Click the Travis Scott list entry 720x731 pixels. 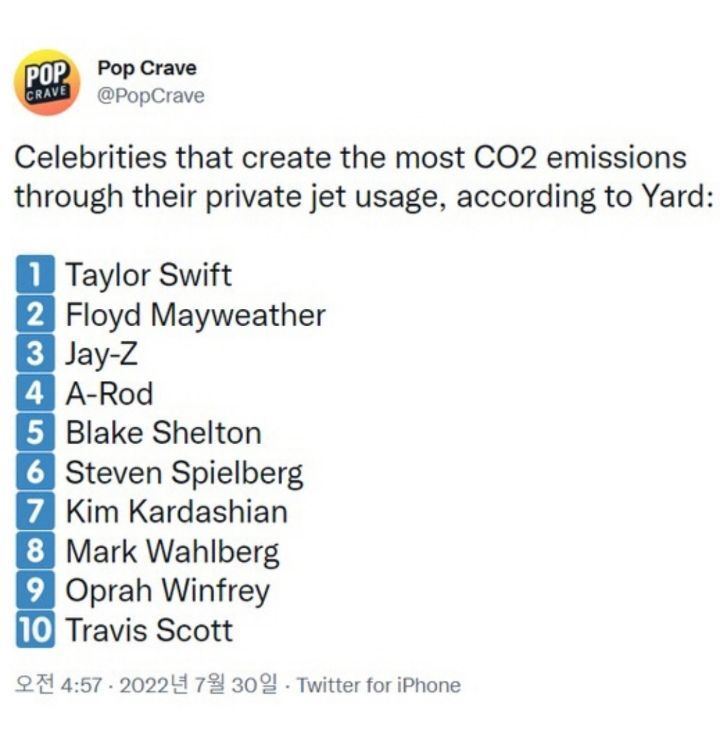pyautogui.click(x=149, y=630)
